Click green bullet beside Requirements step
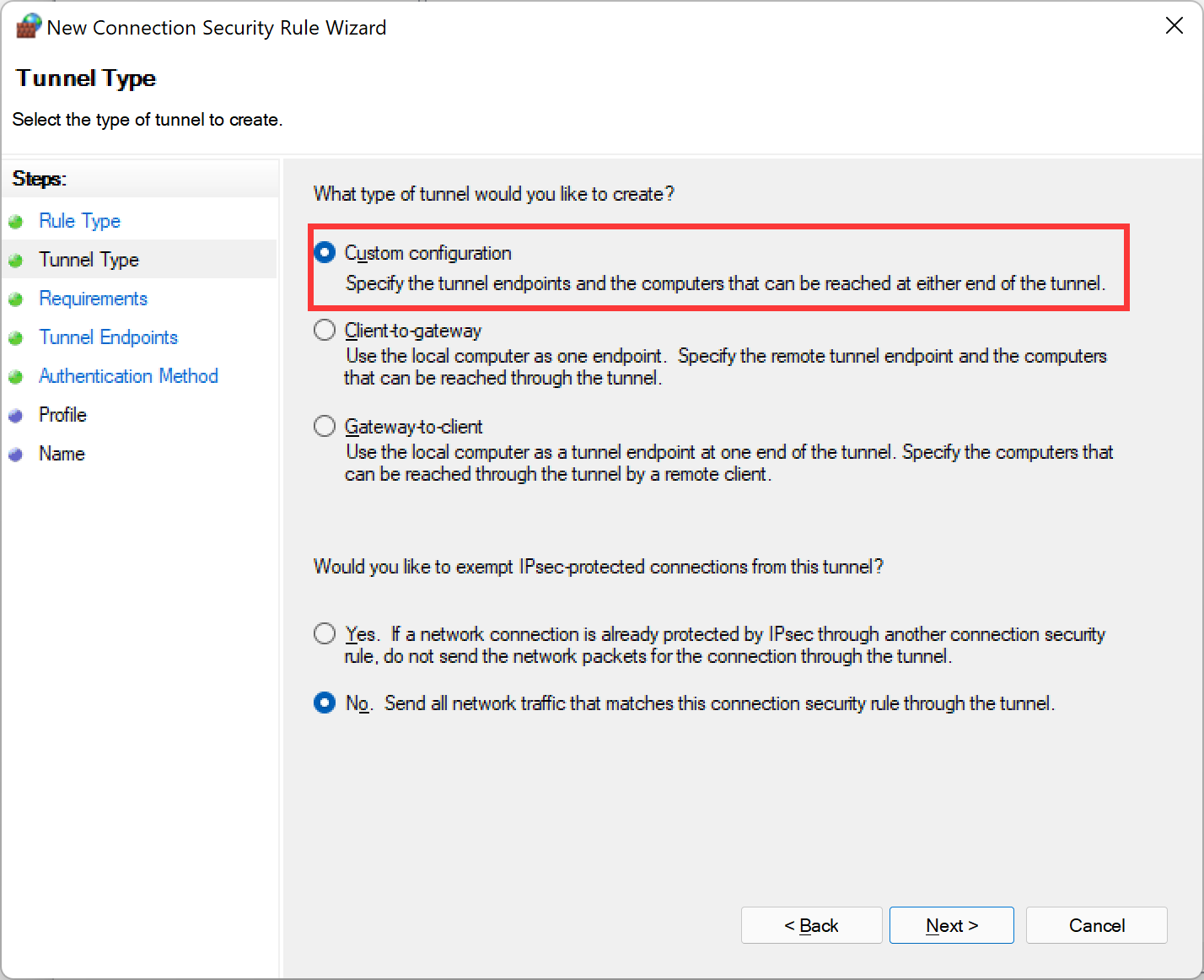 pyautogui.click(x=15, y=299)
